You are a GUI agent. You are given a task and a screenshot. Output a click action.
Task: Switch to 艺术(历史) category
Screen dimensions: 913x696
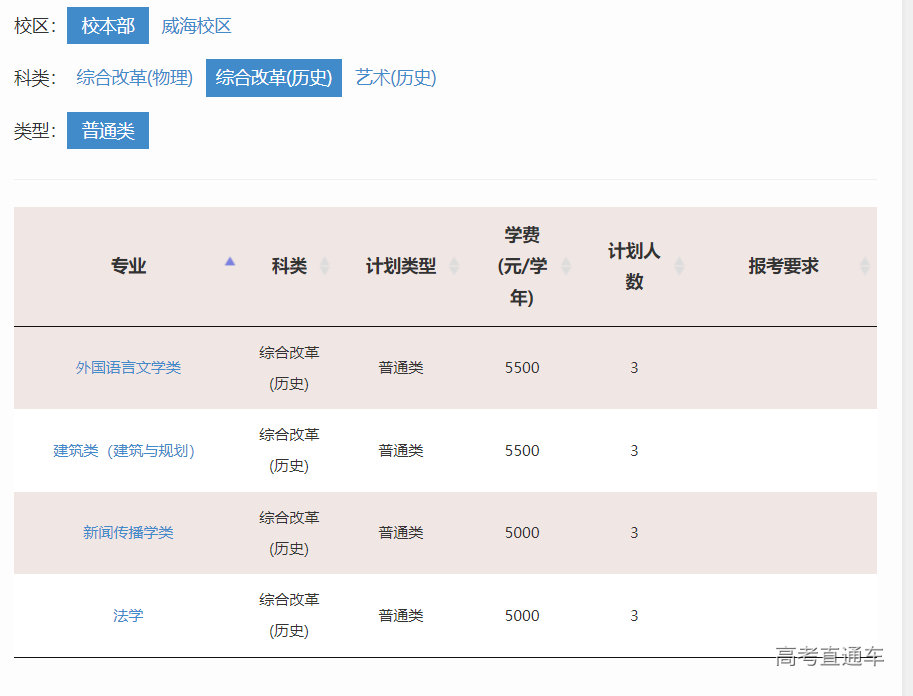396,78
